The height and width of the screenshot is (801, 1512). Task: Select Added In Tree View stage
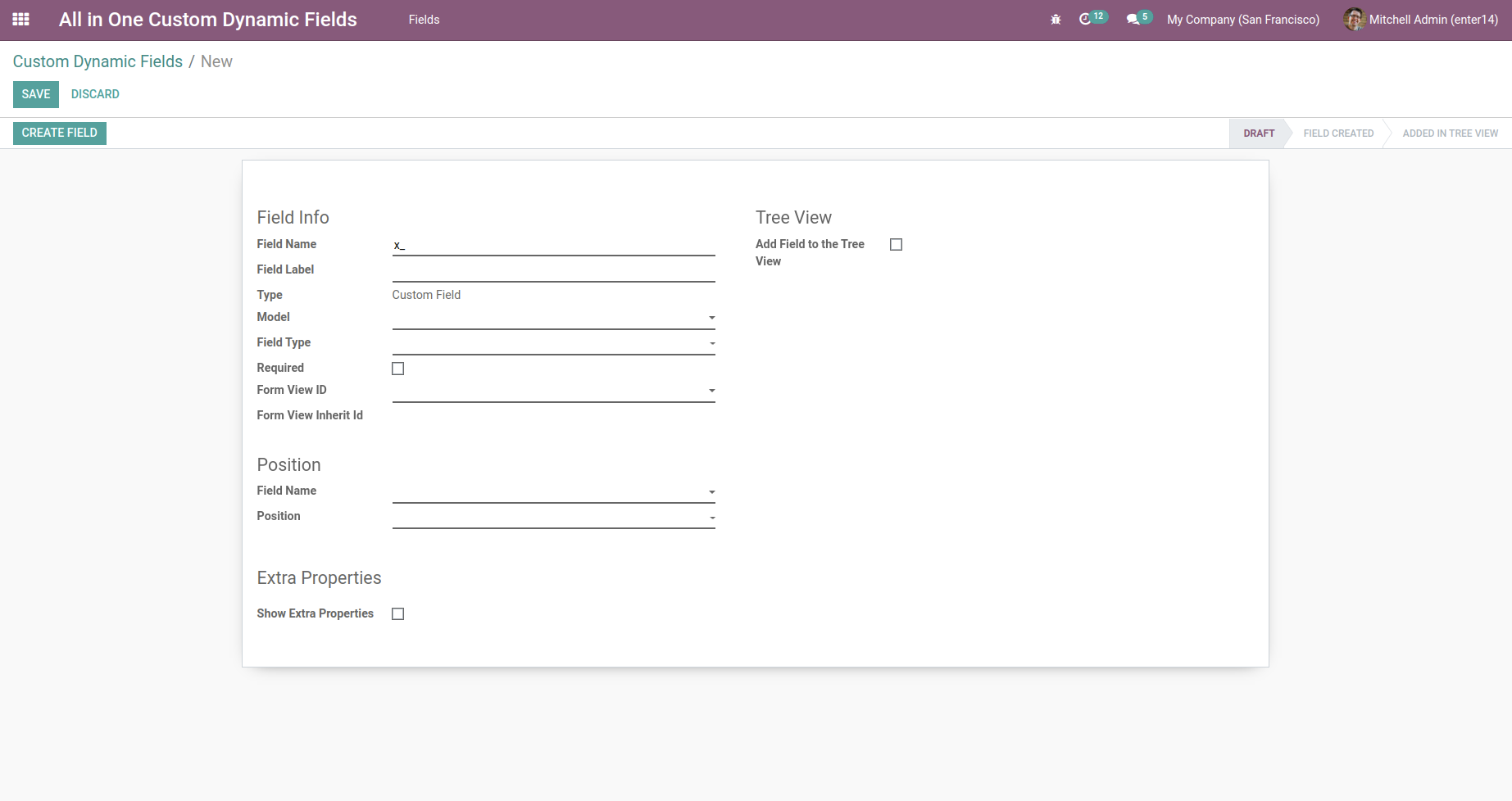[x=1450, y=133]
